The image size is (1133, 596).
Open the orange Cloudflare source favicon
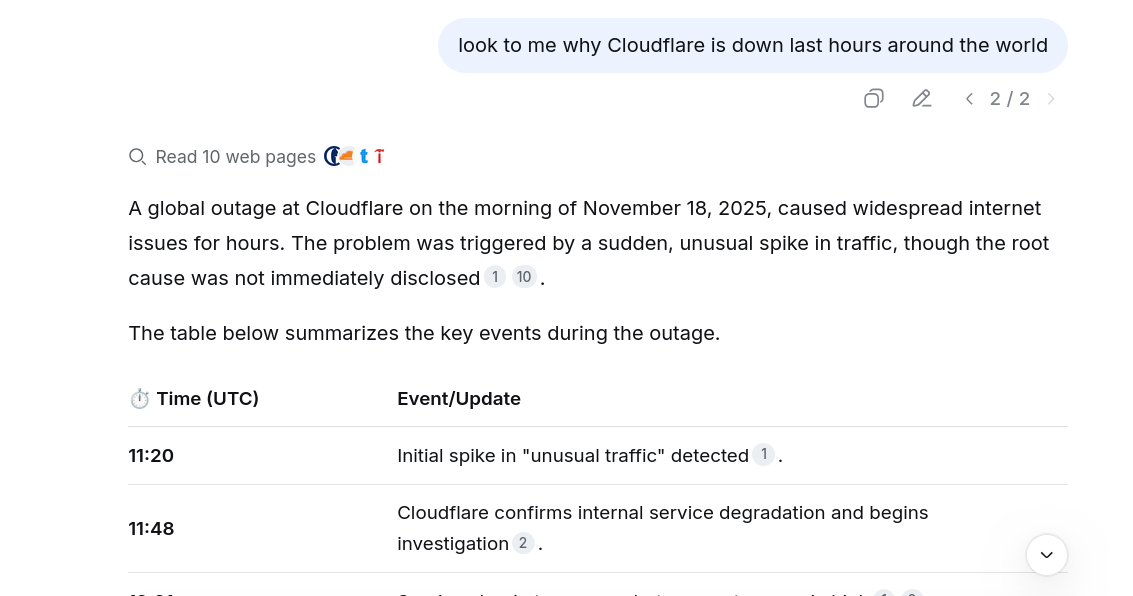click(x=348, y=156)
